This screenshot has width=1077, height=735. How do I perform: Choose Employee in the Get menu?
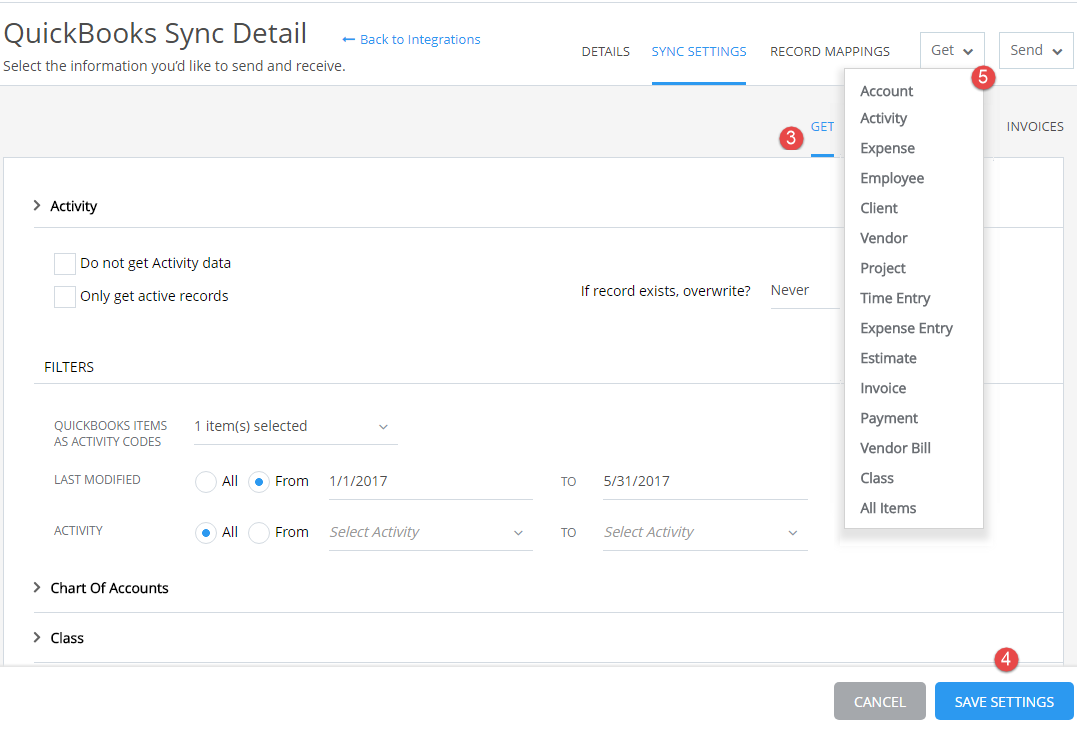[x=892, y=177]
